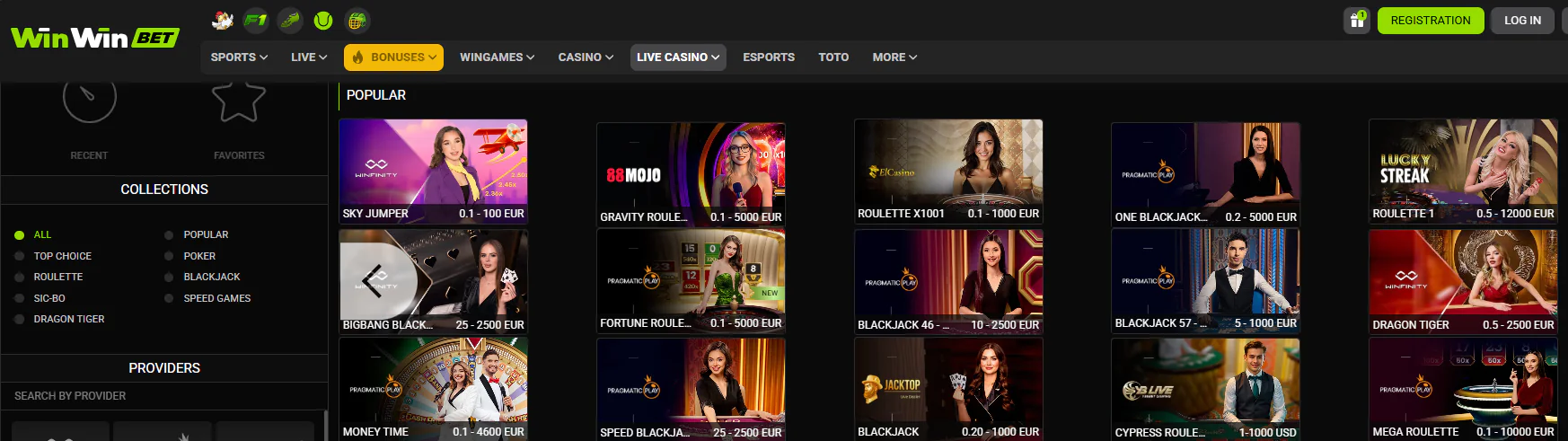Expand the Bonuses dropdown menu
This screenshot has height=441, width=1568.
[x=393, y=57]
